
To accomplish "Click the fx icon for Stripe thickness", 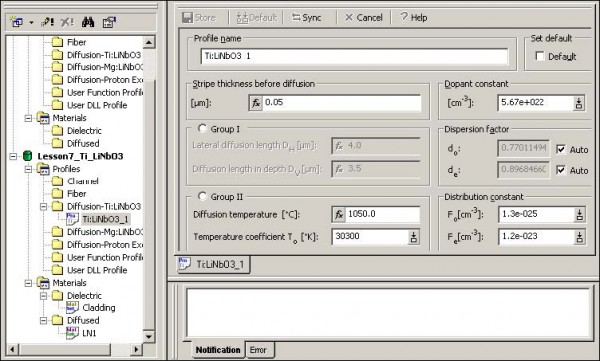I will (256, 103).
